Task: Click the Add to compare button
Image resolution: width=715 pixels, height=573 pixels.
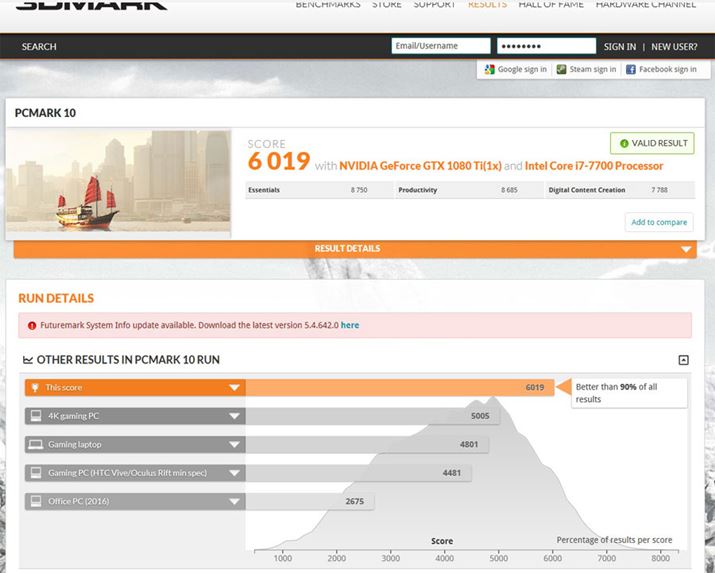Action: click(659, 222)
